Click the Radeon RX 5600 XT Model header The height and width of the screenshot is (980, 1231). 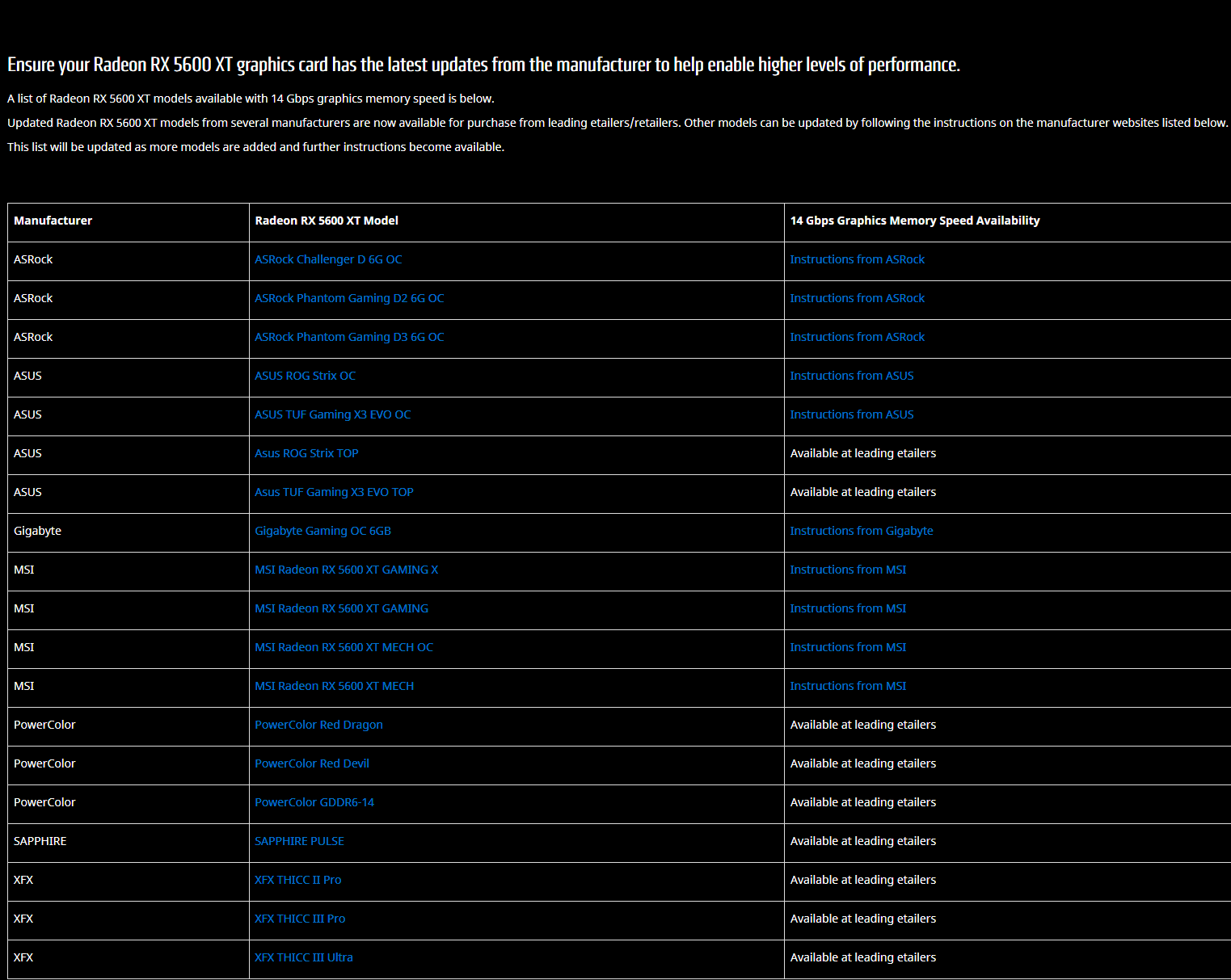coord(327,221)
